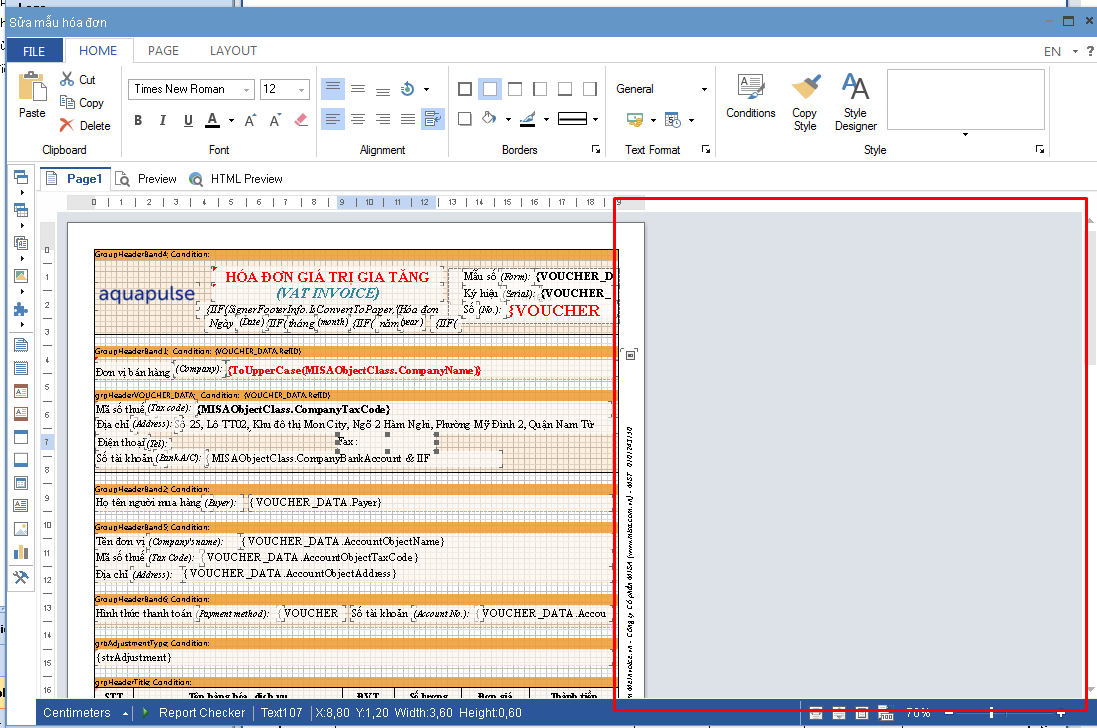
Task: Open the General text format dropdown
Action: click(662, 89)
